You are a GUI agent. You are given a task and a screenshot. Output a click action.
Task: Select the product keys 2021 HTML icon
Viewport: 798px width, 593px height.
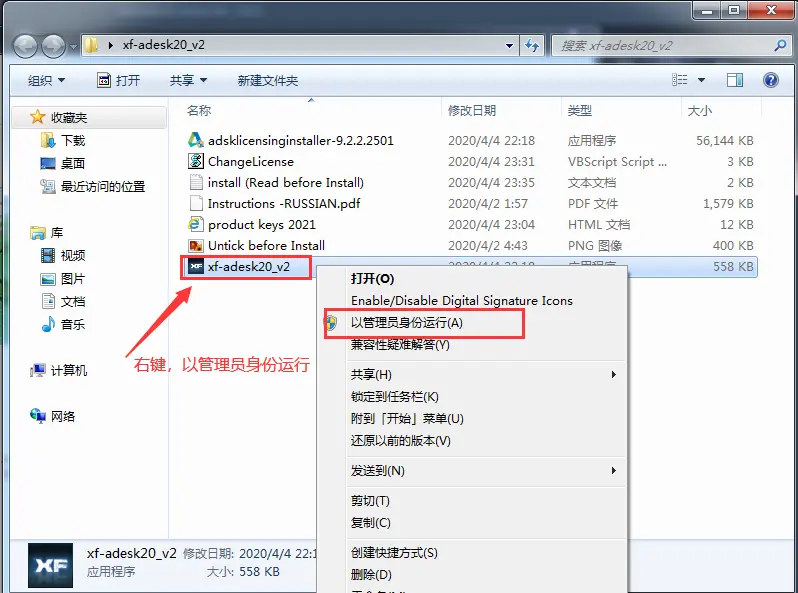click(x=196, y=224)
